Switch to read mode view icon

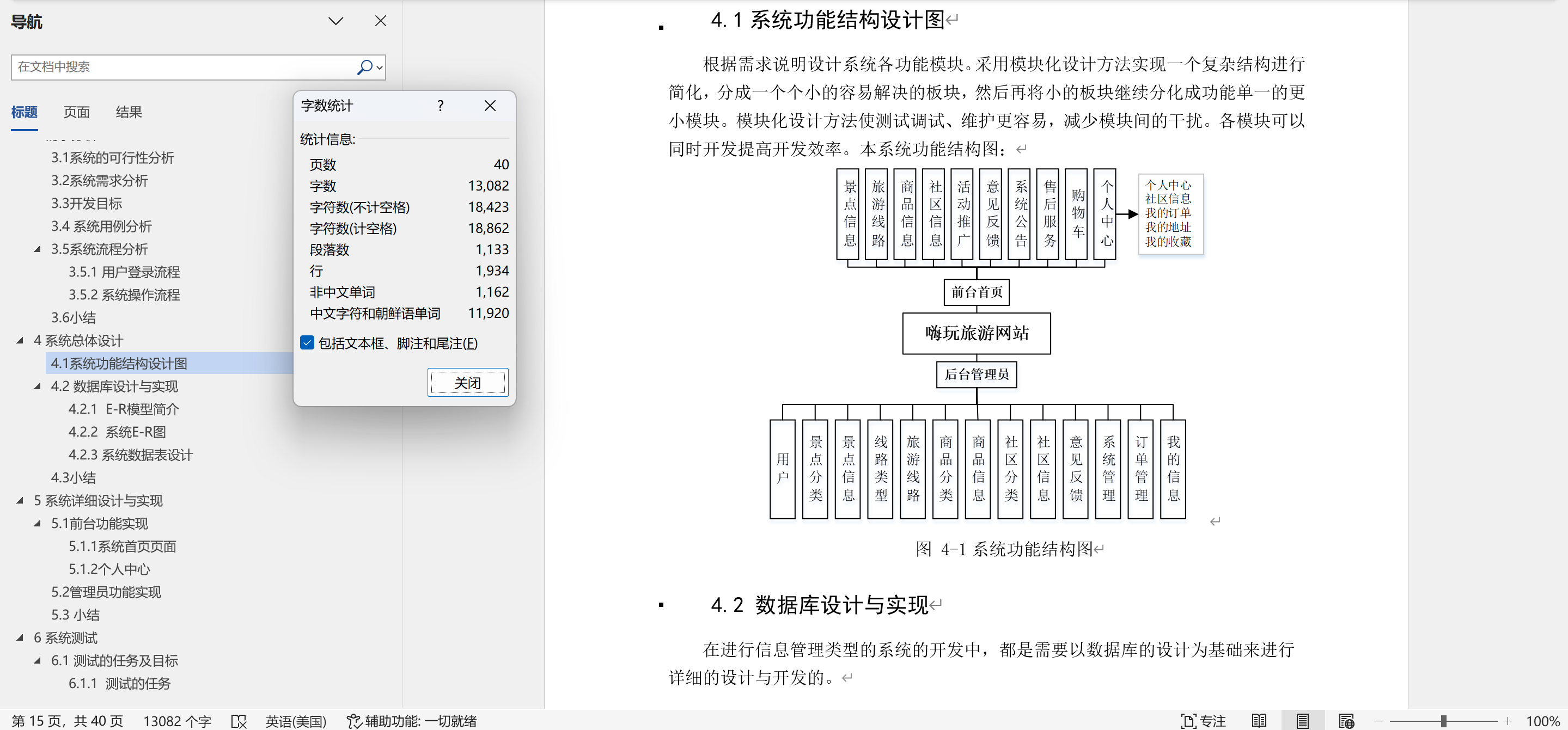click(1259, 721)
